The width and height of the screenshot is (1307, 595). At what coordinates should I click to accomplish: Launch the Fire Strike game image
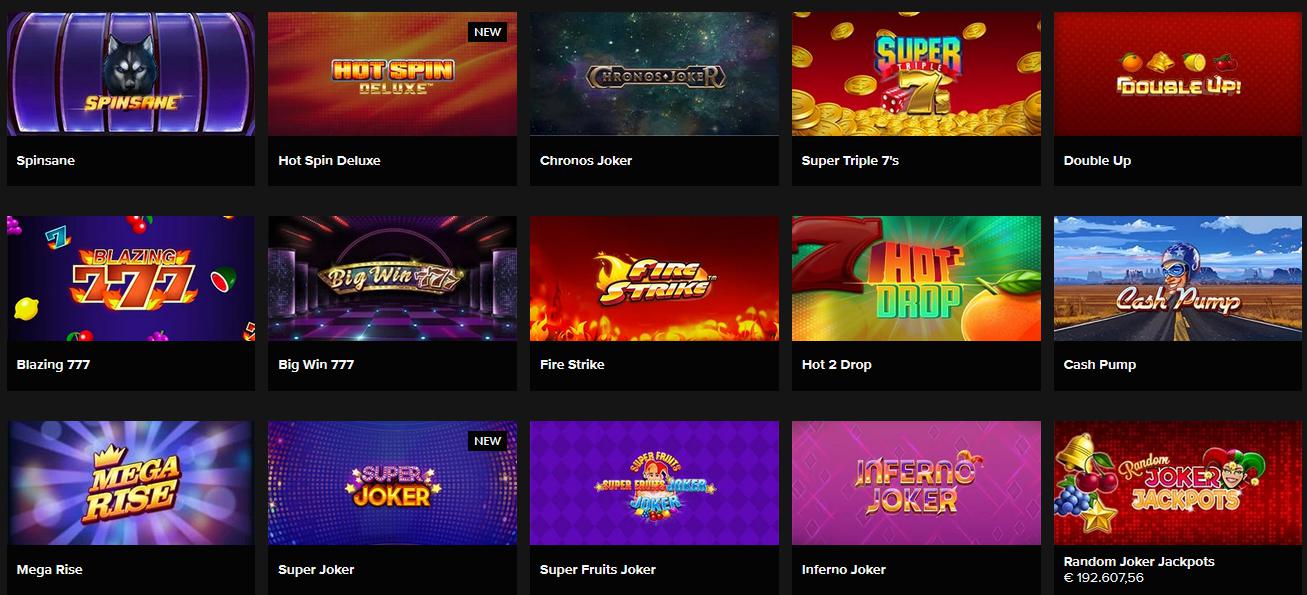pos(654,278)
